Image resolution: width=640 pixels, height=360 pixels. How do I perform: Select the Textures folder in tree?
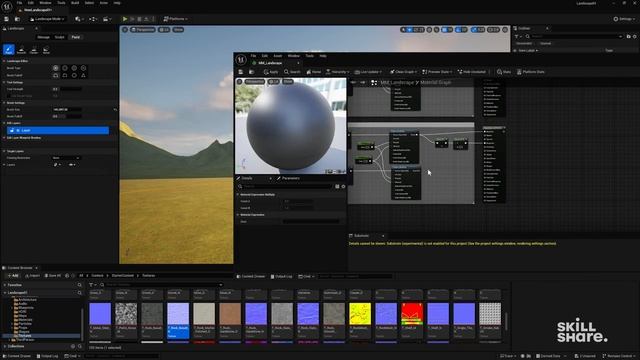click(25, 336)
